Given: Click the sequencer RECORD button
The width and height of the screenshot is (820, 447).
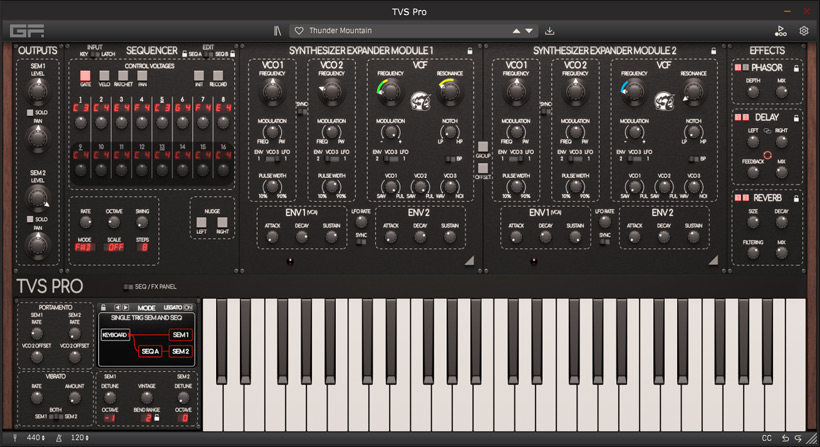Looking at the screenshot, I should coord(218,76).
